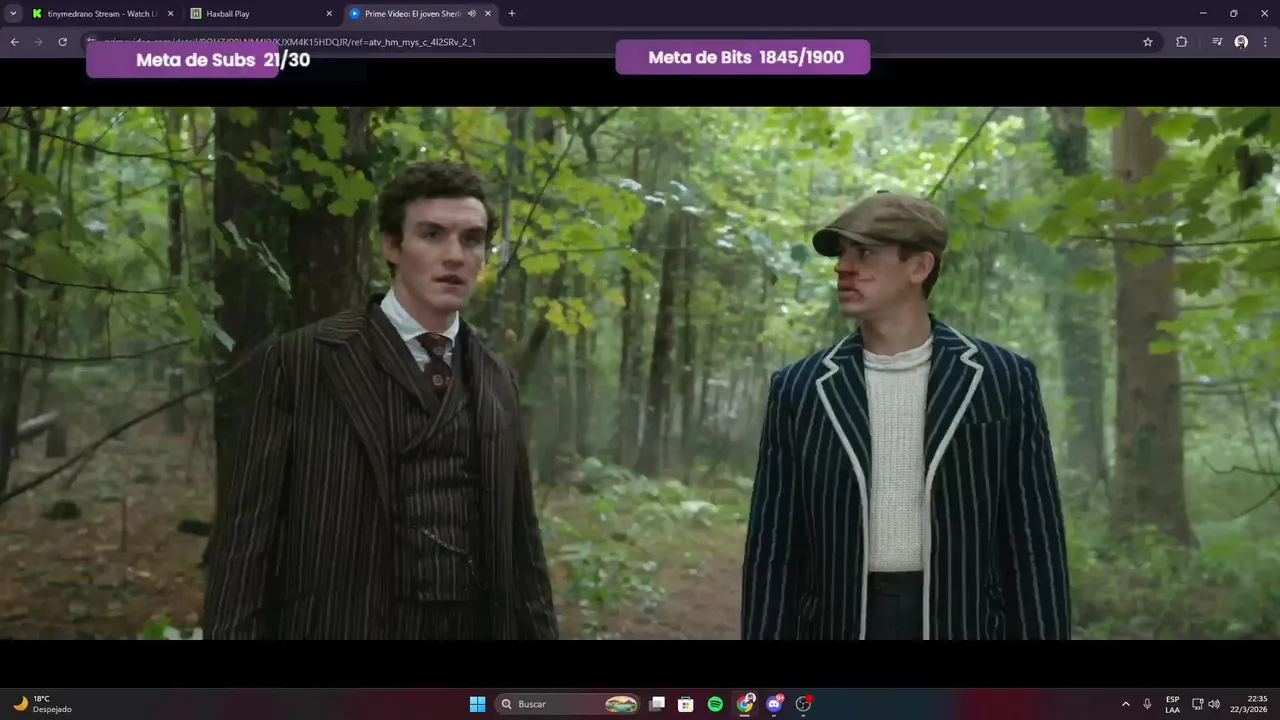1280x720 pixels.
Task: Reload the current page
Action: (x=62, y=42)
